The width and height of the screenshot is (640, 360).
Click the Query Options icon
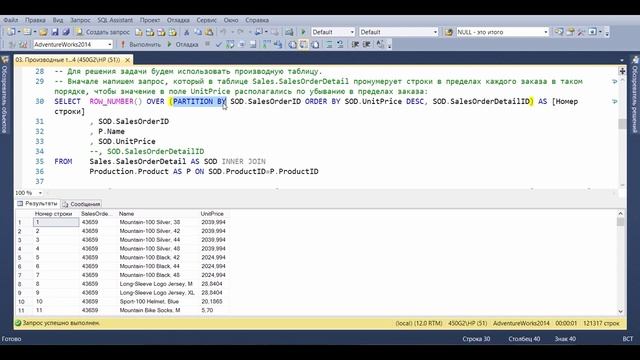coord(242,44)
